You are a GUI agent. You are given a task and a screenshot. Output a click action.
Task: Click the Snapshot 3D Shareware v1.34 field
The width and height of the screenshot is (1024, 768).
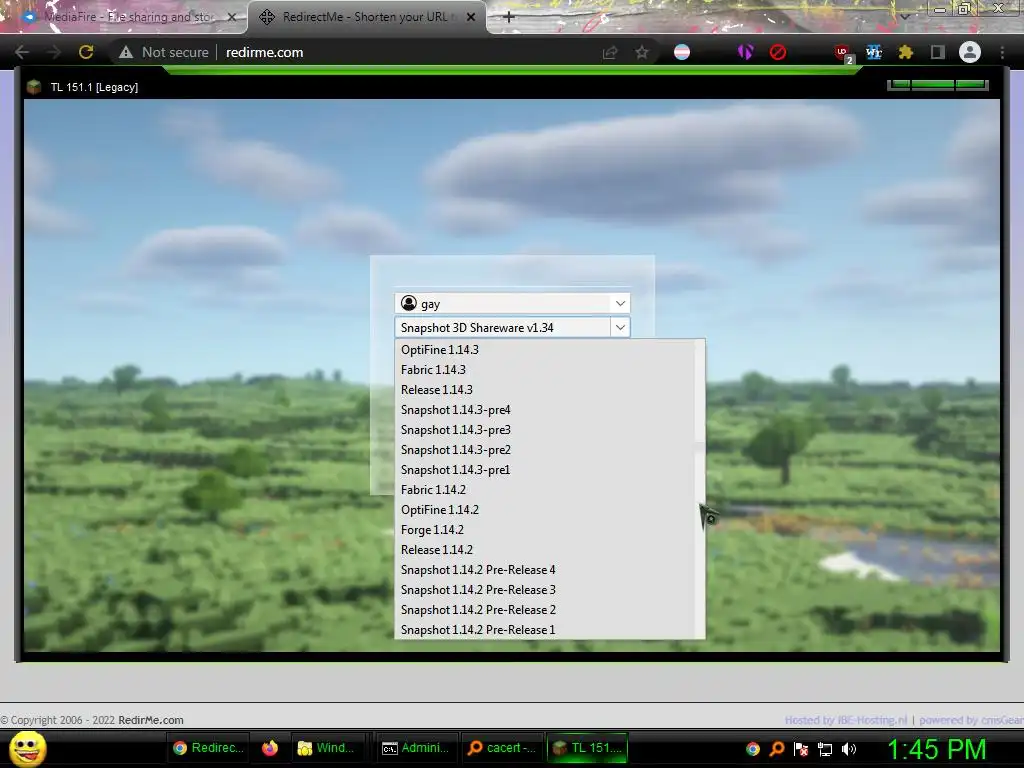502,327
